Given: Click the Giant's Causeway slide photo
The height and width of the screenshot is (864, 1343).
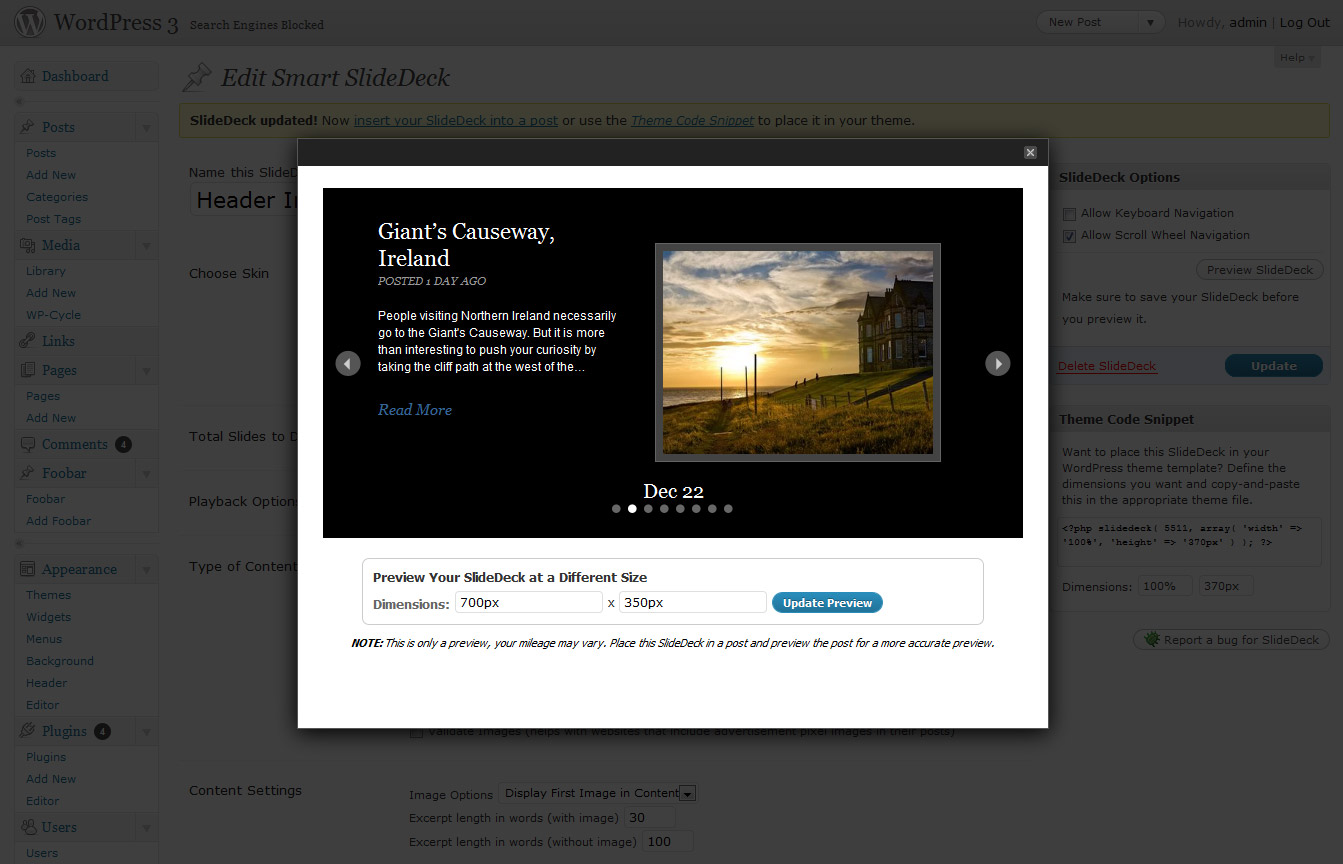Looking at the screenshot, I should click(x=798, y=352).
